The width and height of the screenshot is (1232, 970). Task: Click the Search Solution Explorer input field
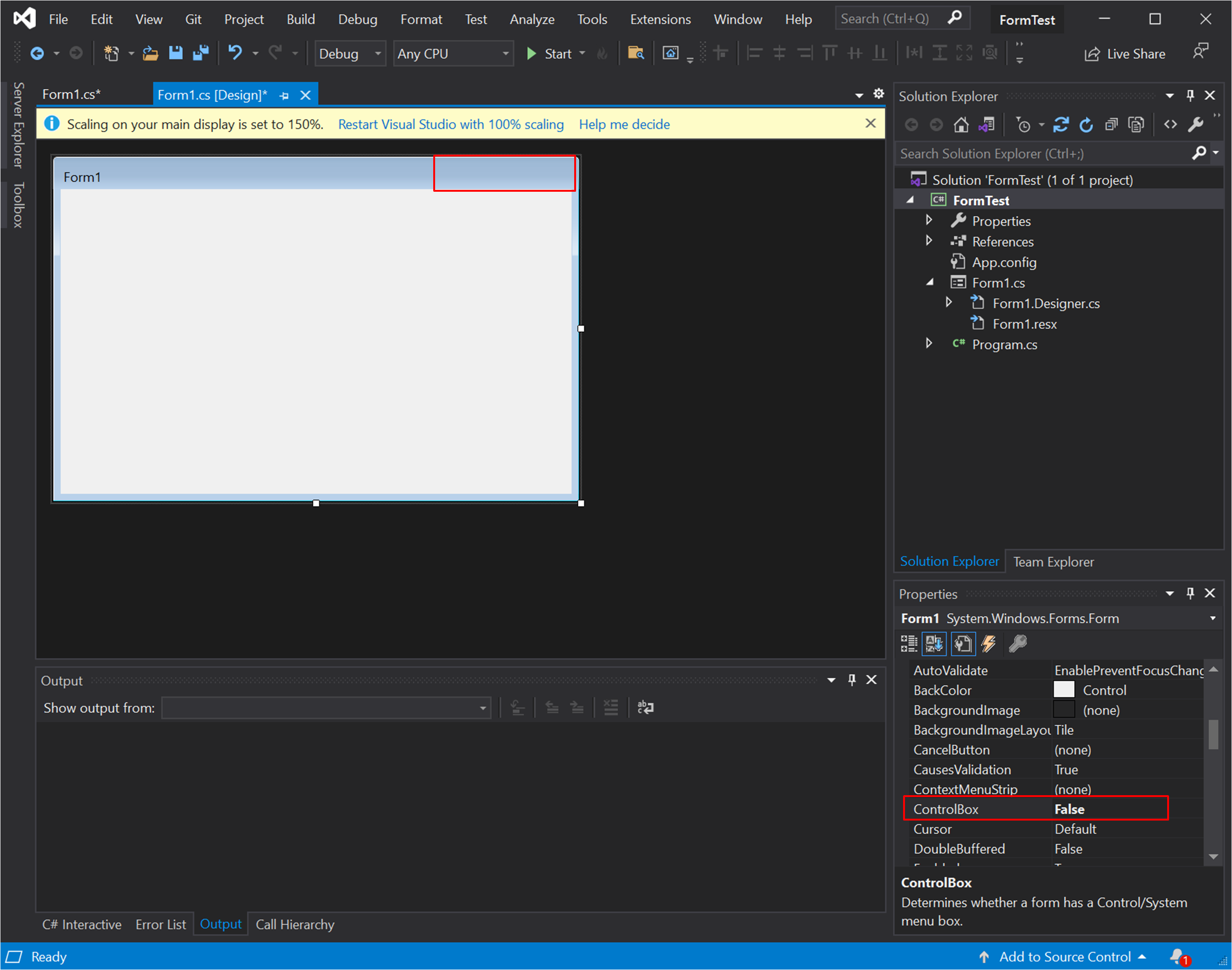coord(1044,154)
